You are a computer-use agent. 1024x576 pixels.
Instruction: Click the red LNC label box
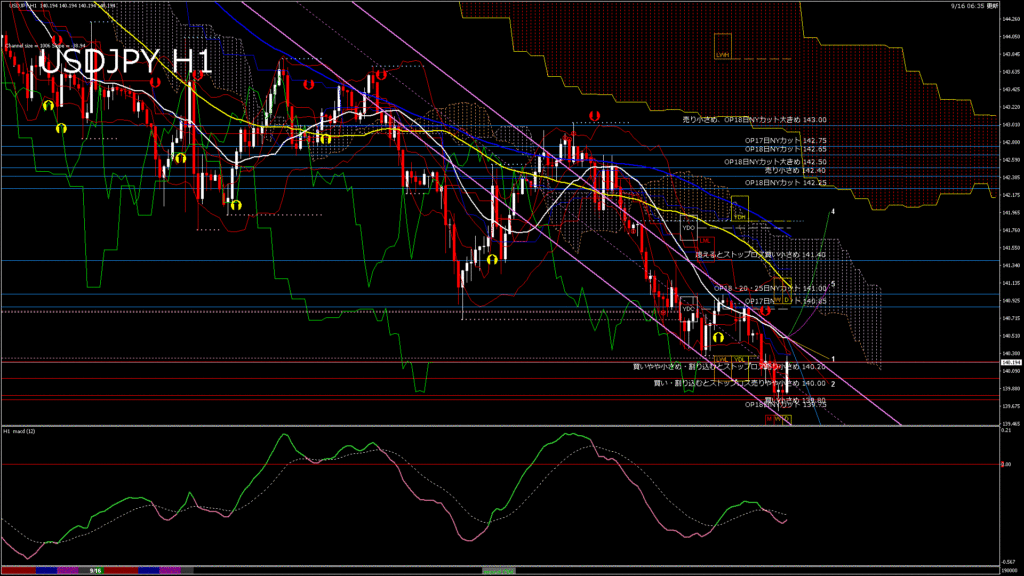click(x=706, y=241)
